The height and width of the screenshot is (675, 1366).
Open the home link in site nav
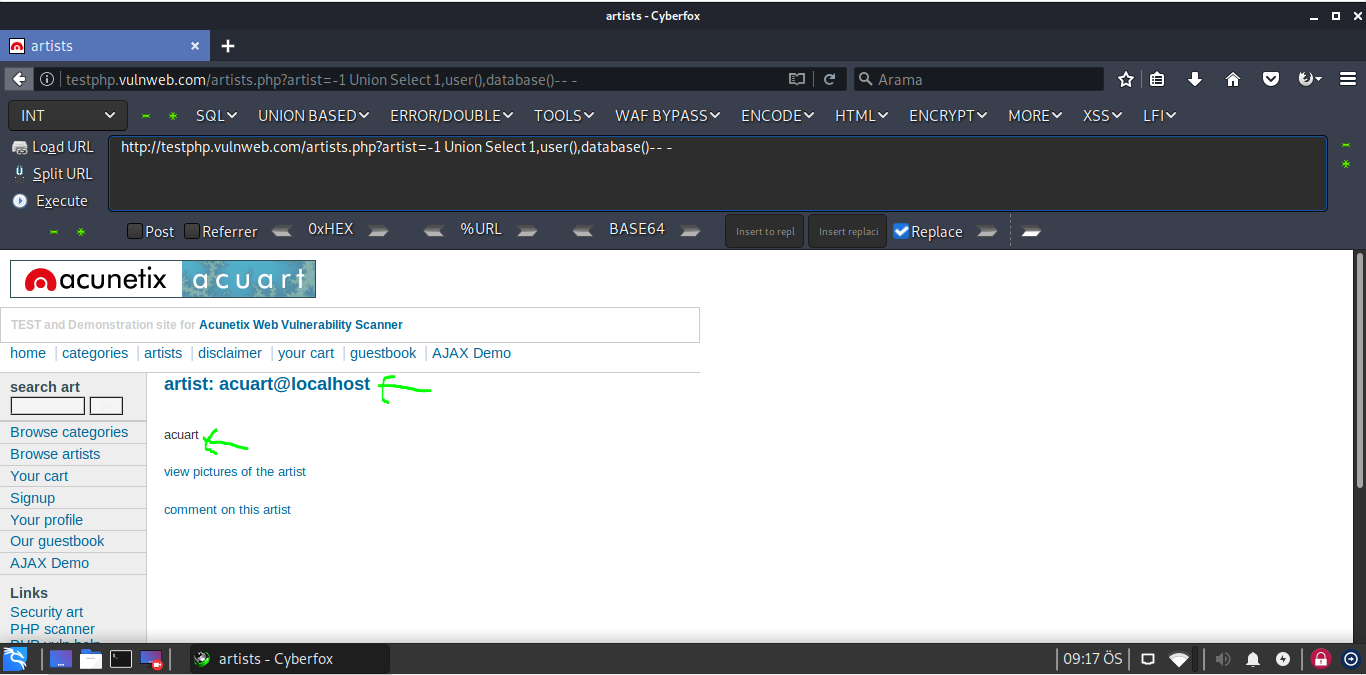(28, 353)
